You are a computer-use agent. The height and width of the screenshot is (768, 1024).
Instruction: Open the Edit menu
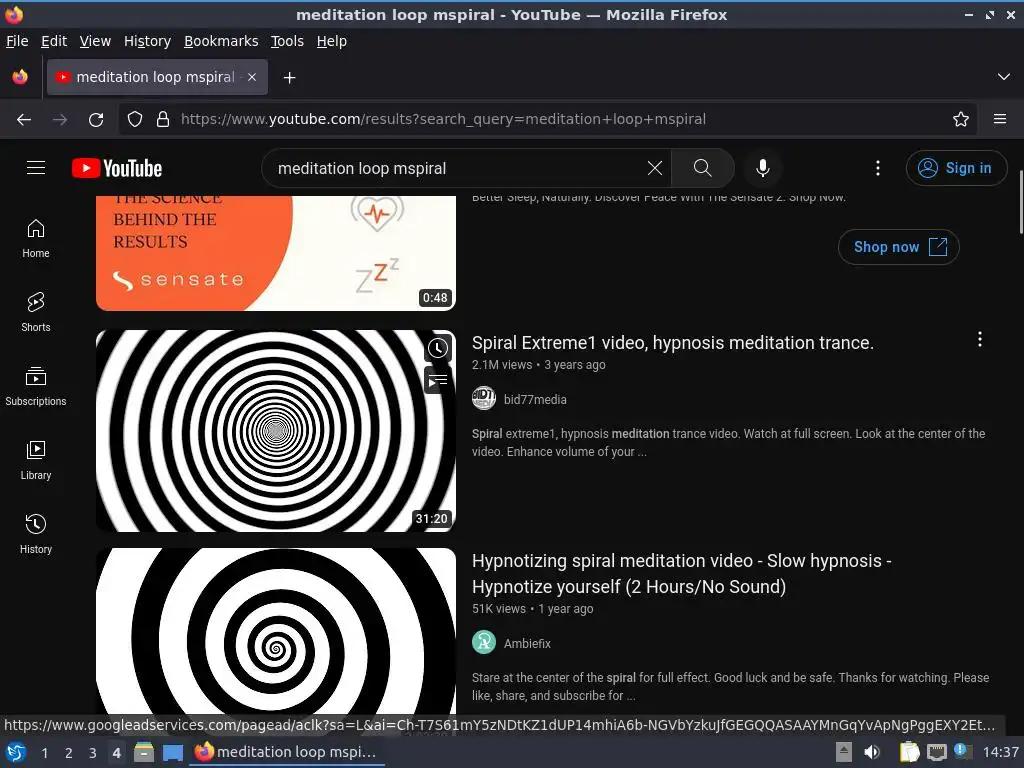(54, 41)
